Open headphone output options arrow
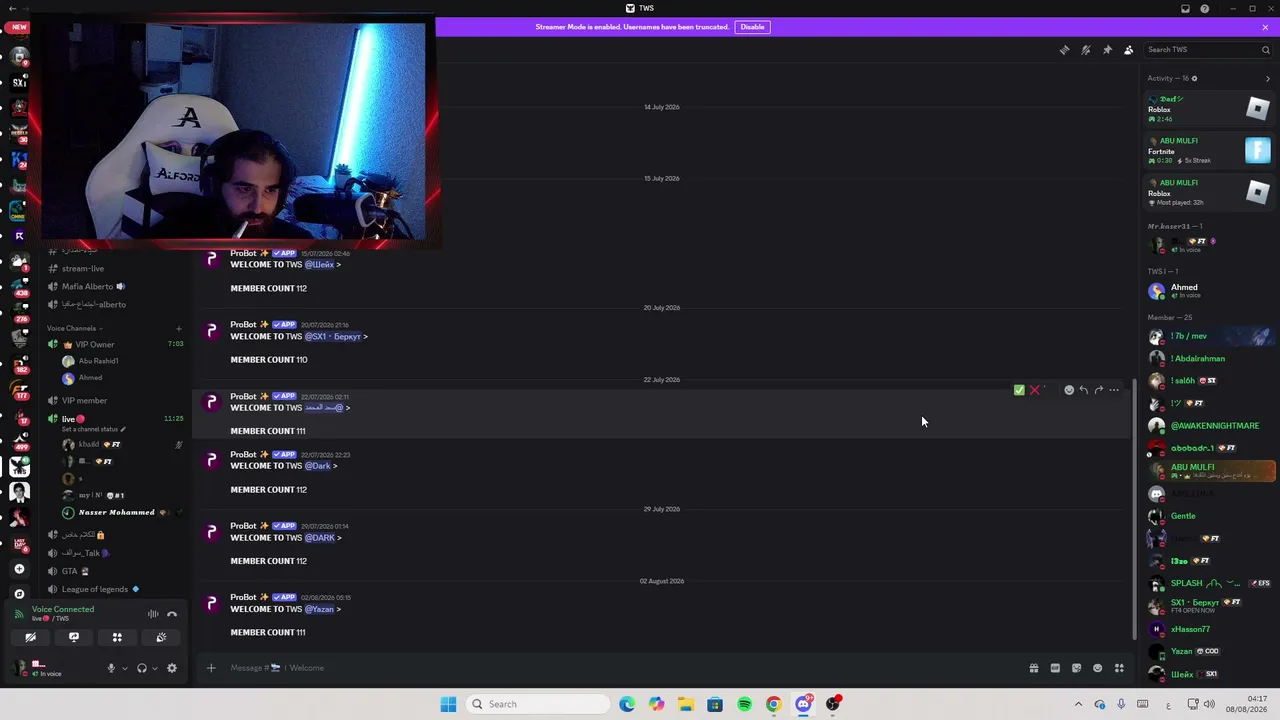The height and width of the screenshot is (720, 1280). point(155,668)
